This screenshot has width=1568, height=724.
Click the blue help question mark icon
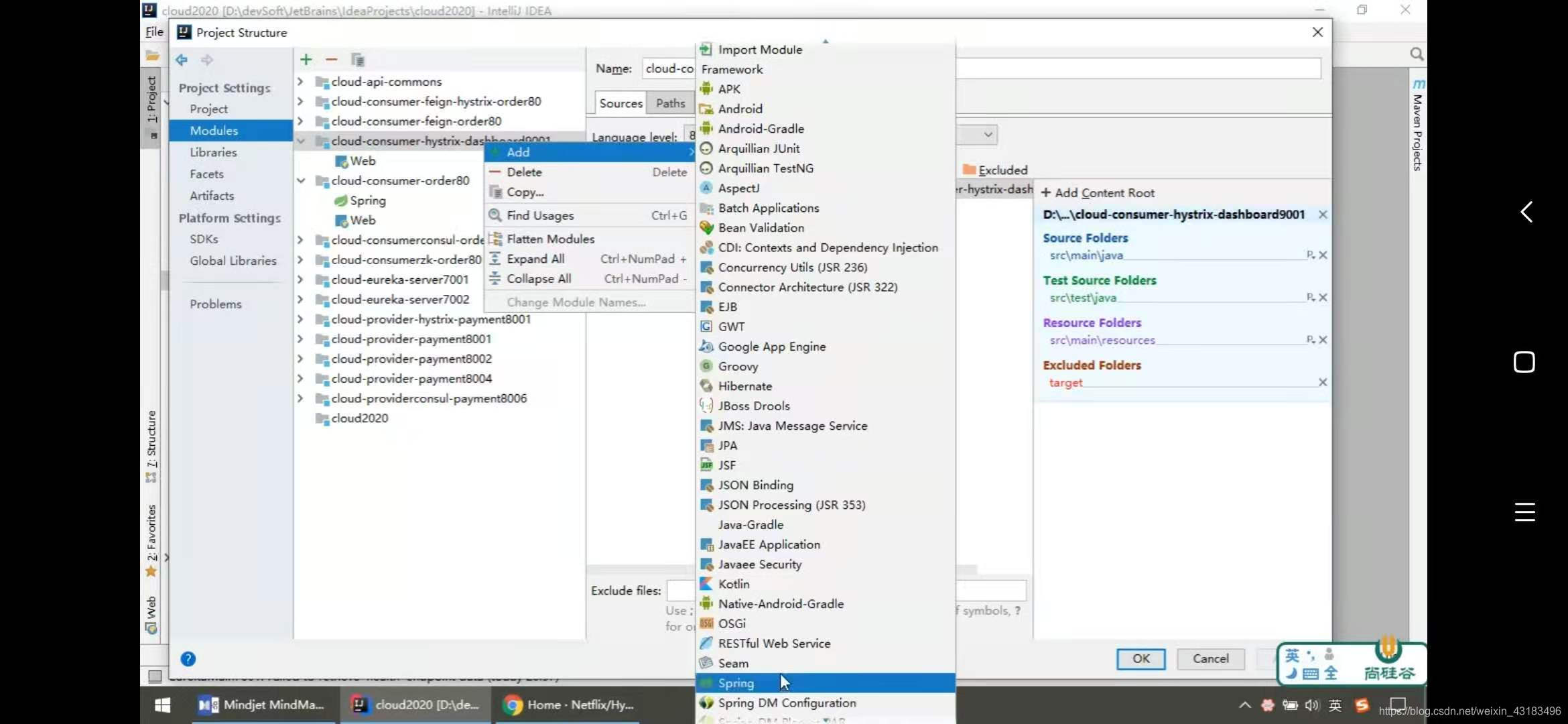[x=188, y=659]
